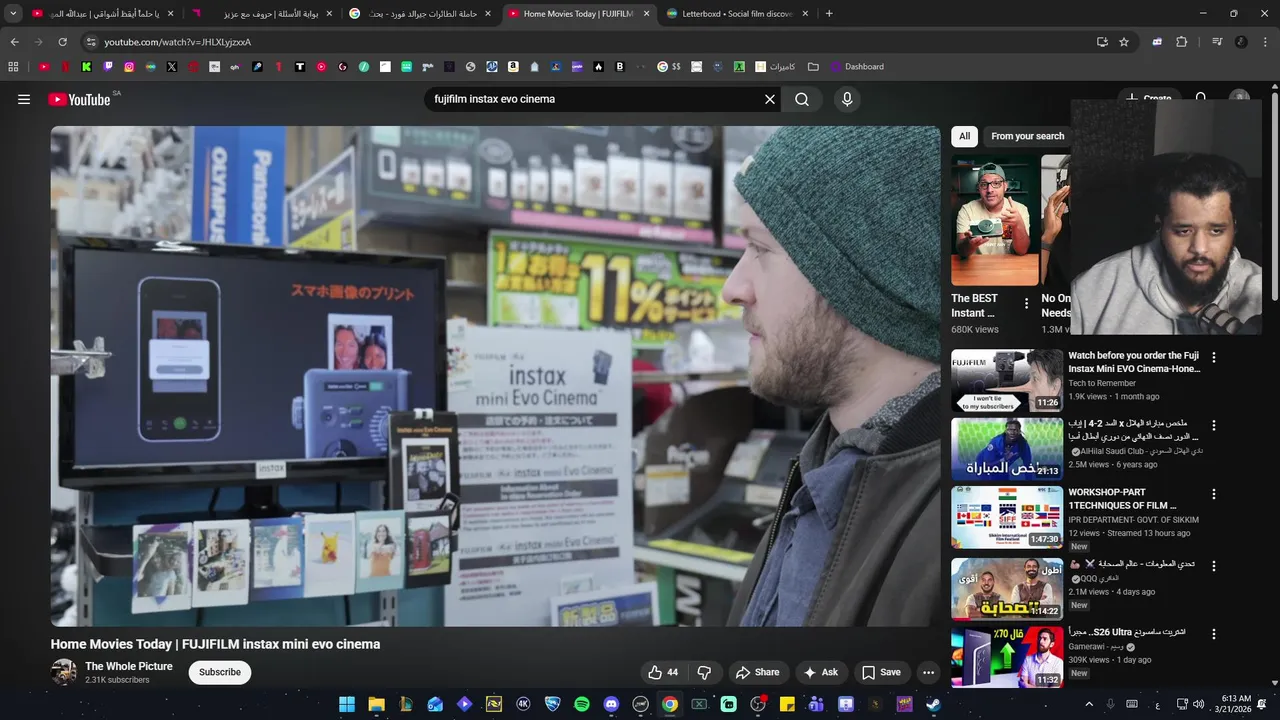Clear the search box with X

[770, 99]
